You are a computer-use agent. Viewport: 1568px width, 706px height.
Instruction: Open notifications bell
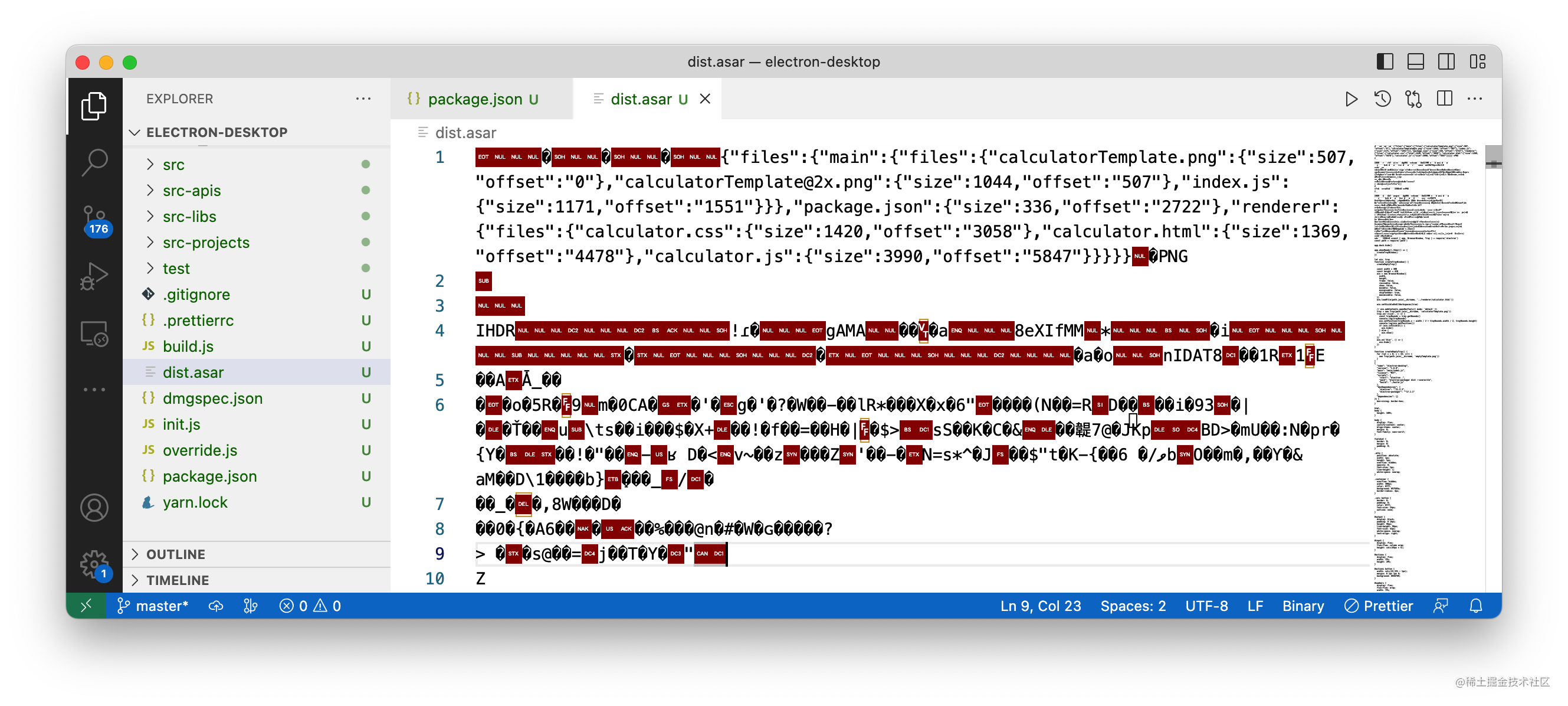click(1476, 606)
